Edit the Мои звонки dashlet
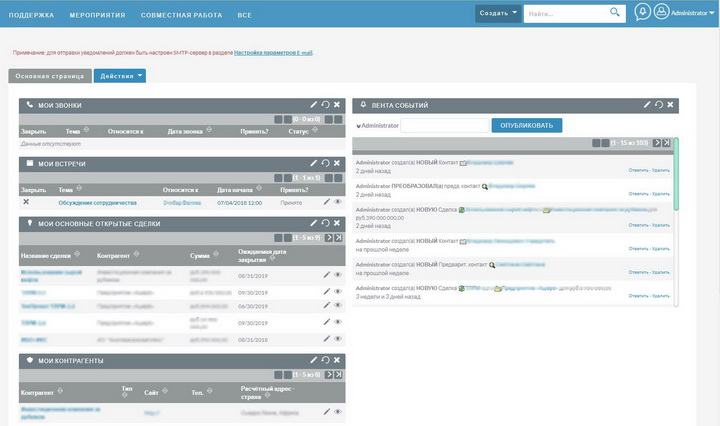This screenshot has width=720, height=426. coord(314,105)
